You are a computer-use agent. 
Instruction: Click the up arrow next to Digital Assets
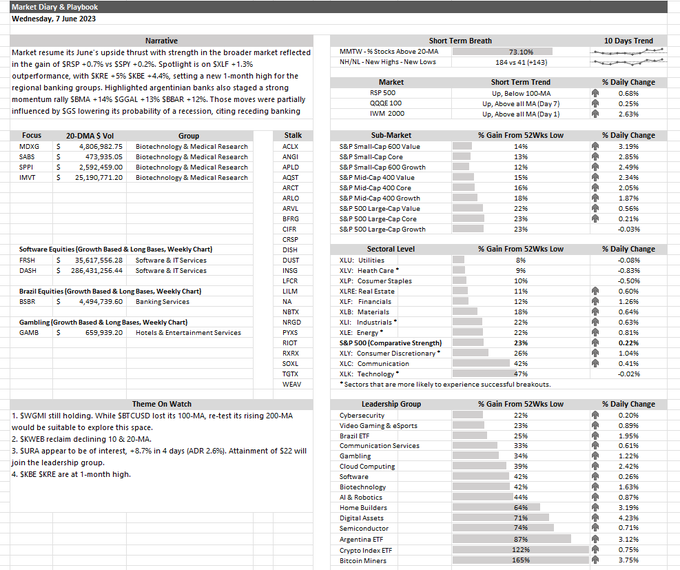tap(595, 518)
